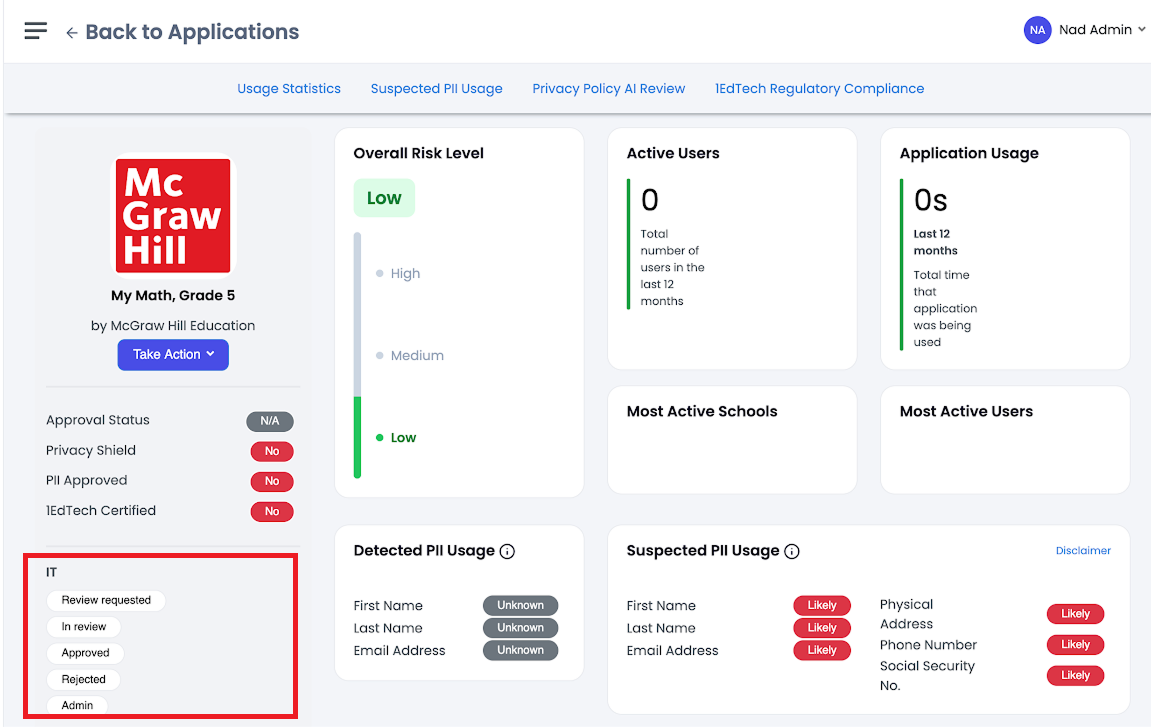Click the Privacy Shield No badge
The height and width of the screenshot is (727, 1151).
point(272,452)
